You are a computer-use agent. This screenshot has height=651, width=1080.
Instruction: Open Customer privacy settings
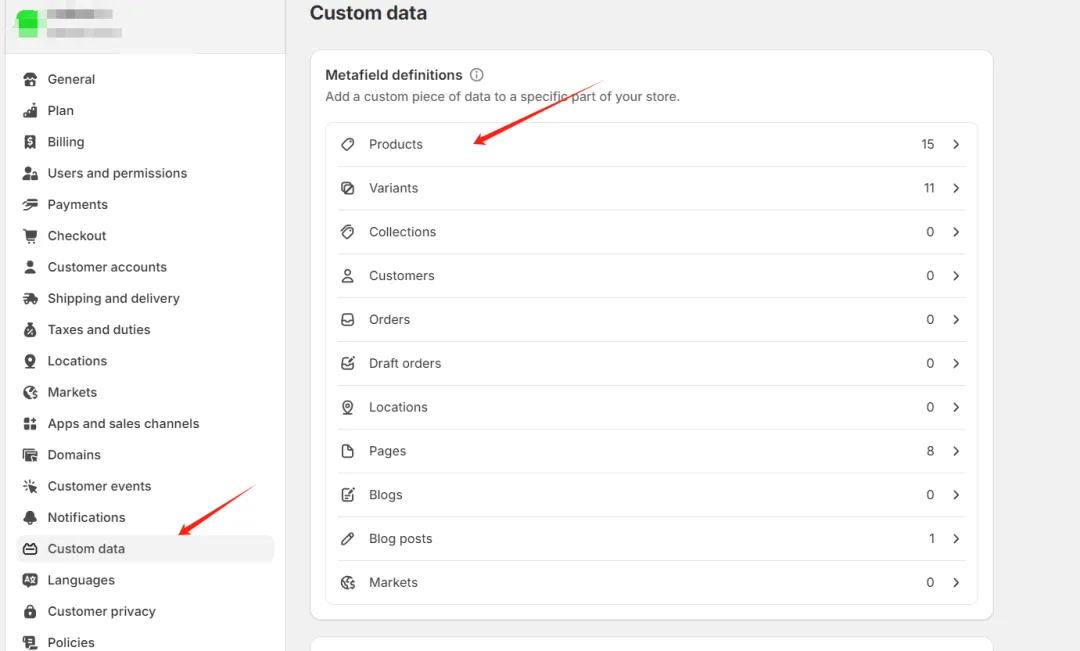(x=101, y=611)
